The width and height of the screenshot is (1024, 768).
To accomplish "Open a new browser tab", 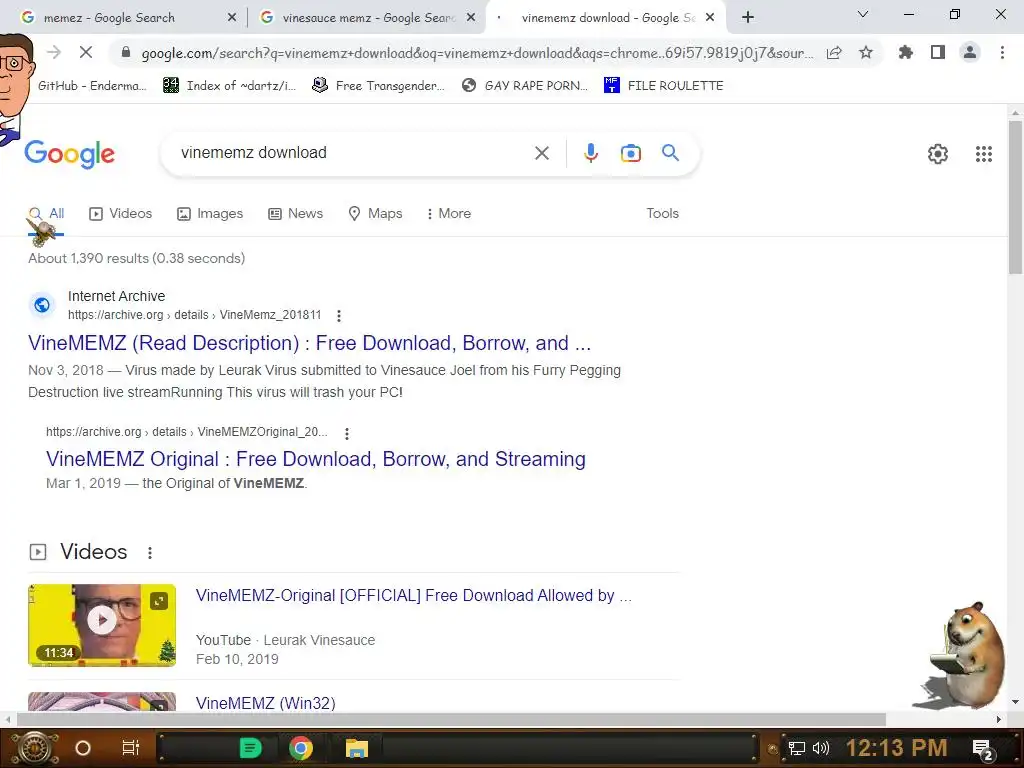I will (748, 18).
